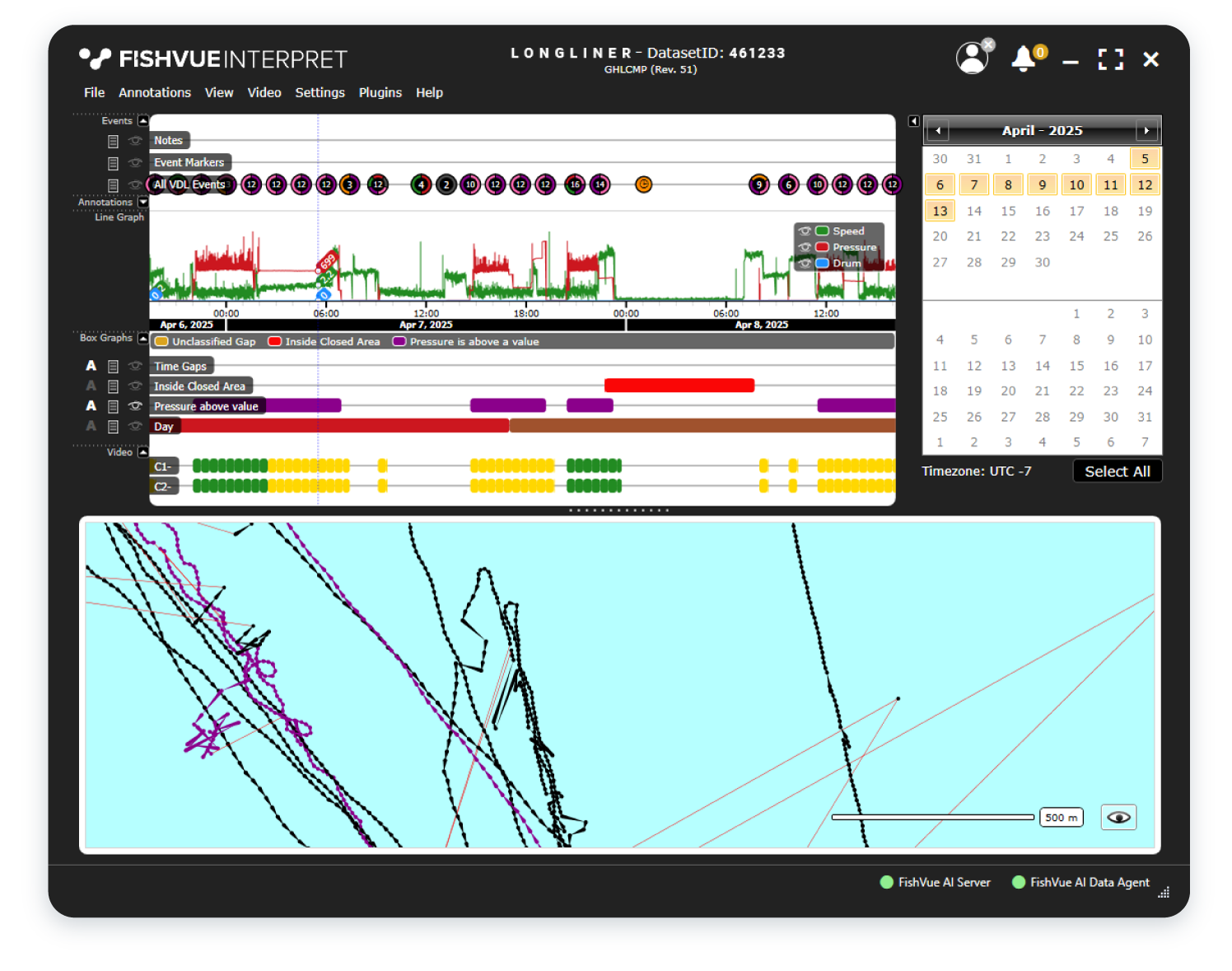Click the list icon beside Event Markers
Screen dimensions: 1232x971
pyautogui.click(x=114, y=163)
